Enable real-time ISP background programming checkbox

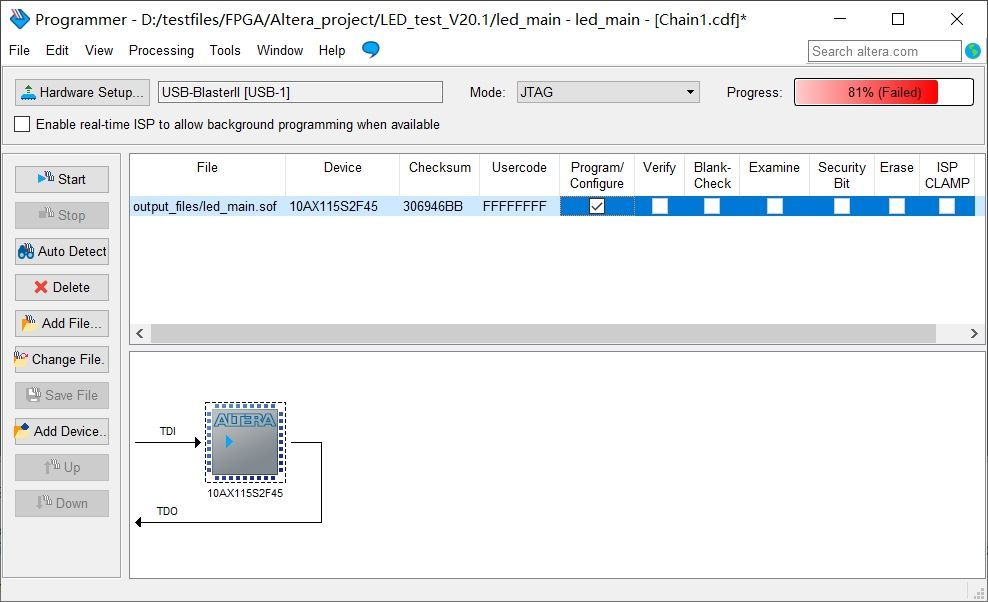coord(22,124)
